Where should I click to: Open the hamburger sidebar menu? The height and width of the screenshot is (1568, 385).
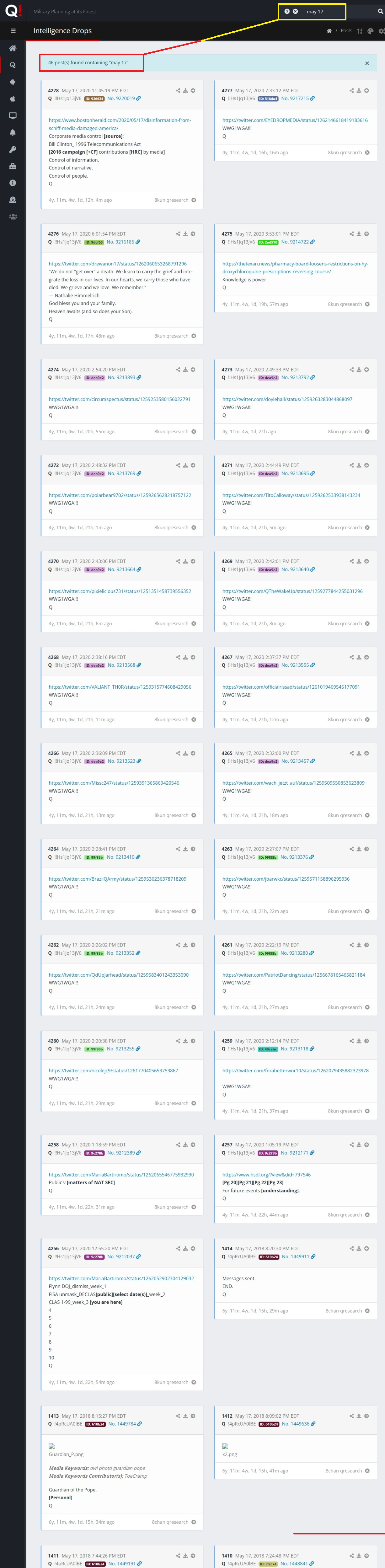coord(13,30)
